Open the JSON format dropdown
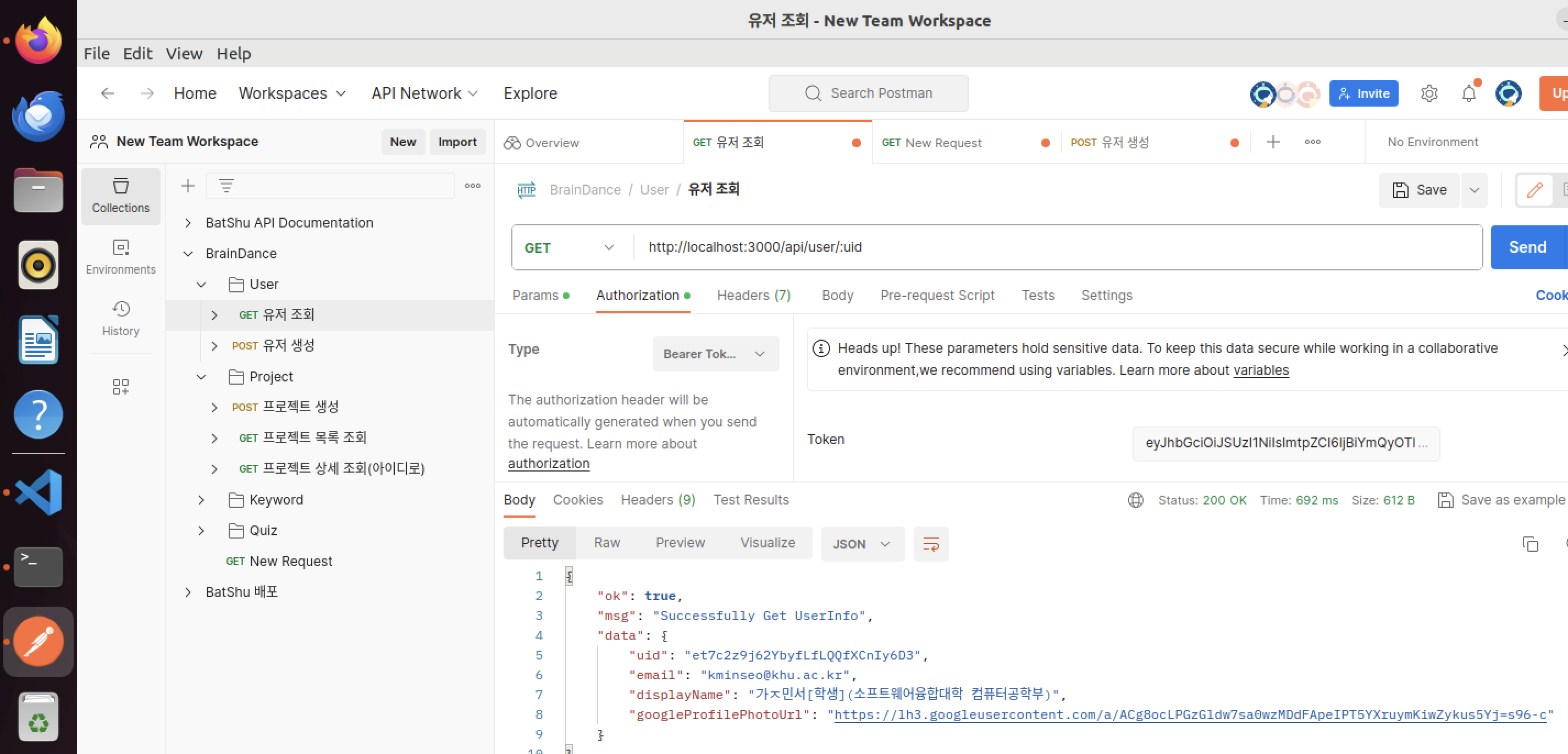The width and height of the screenshot is (1568, 754). [x=862, y=544]
